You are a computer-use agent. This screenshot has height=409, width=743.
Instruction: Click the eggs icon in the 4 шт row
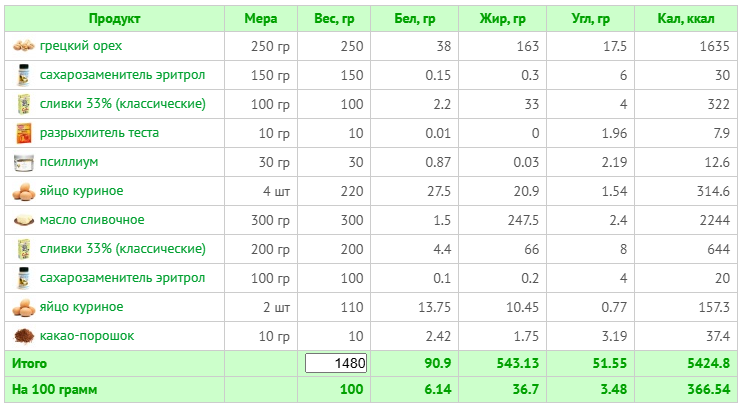click(x=24, y=191)
